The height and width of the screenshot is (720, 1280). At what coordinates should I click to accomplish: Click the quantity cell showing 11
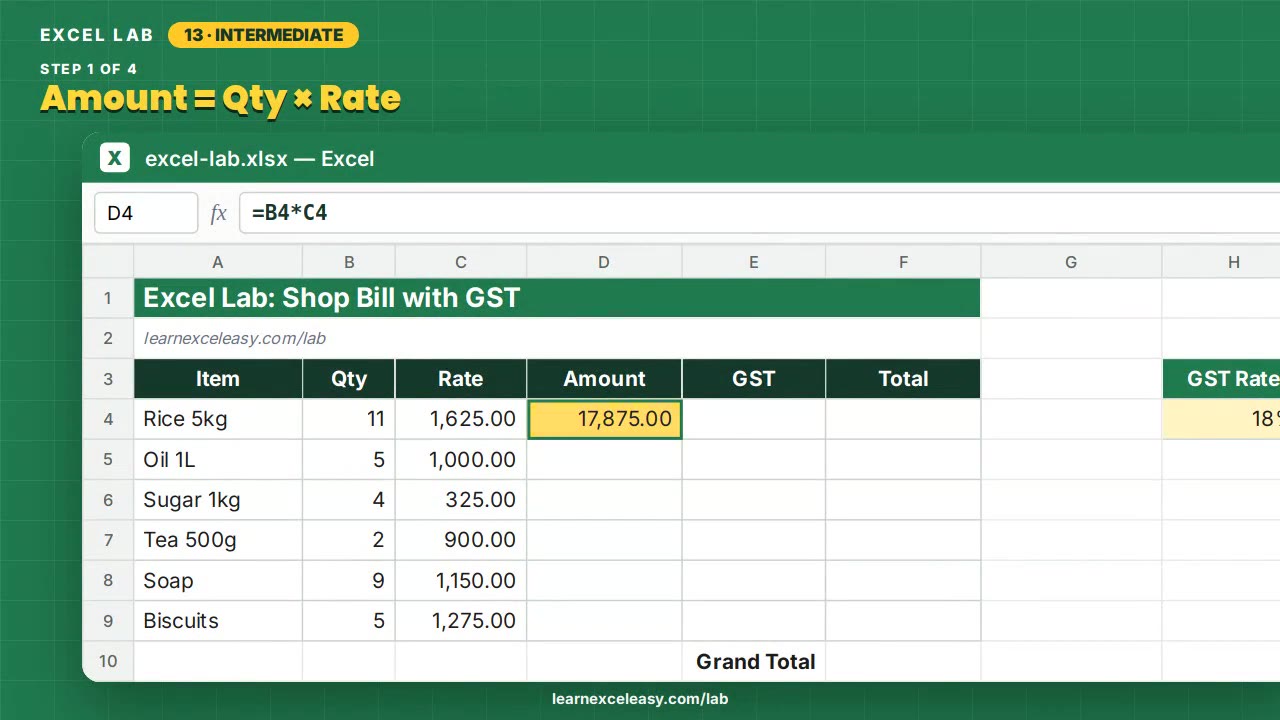click(349, 419)
